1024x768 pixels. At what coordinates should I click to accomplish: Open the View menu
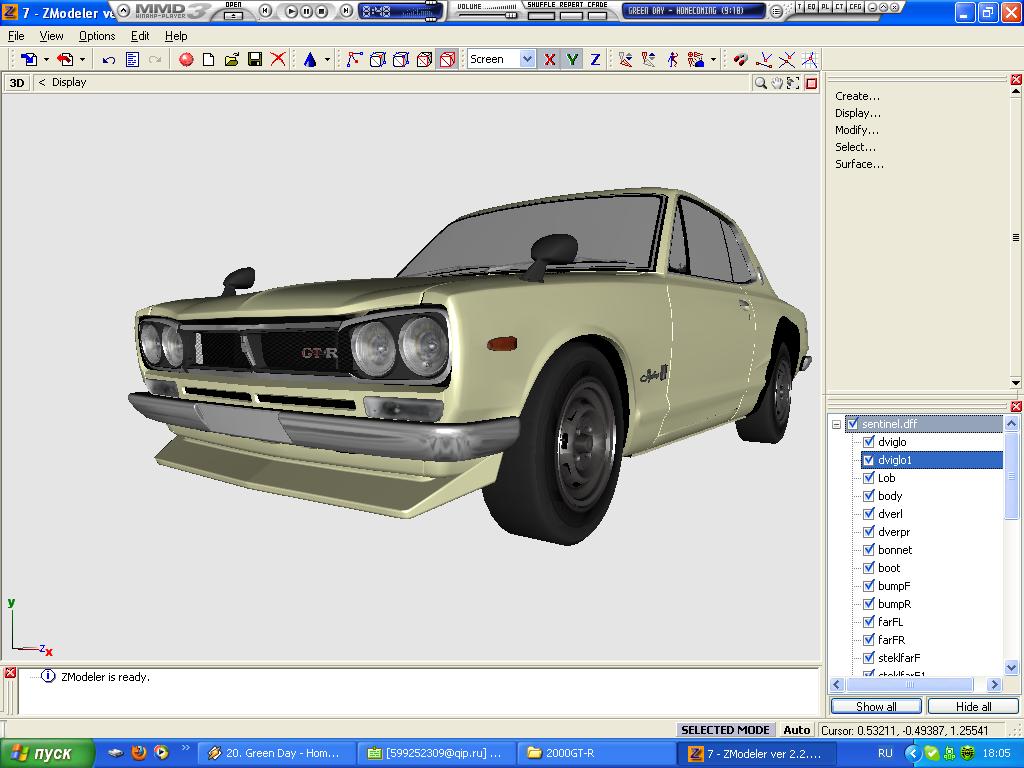pos(52,36)
